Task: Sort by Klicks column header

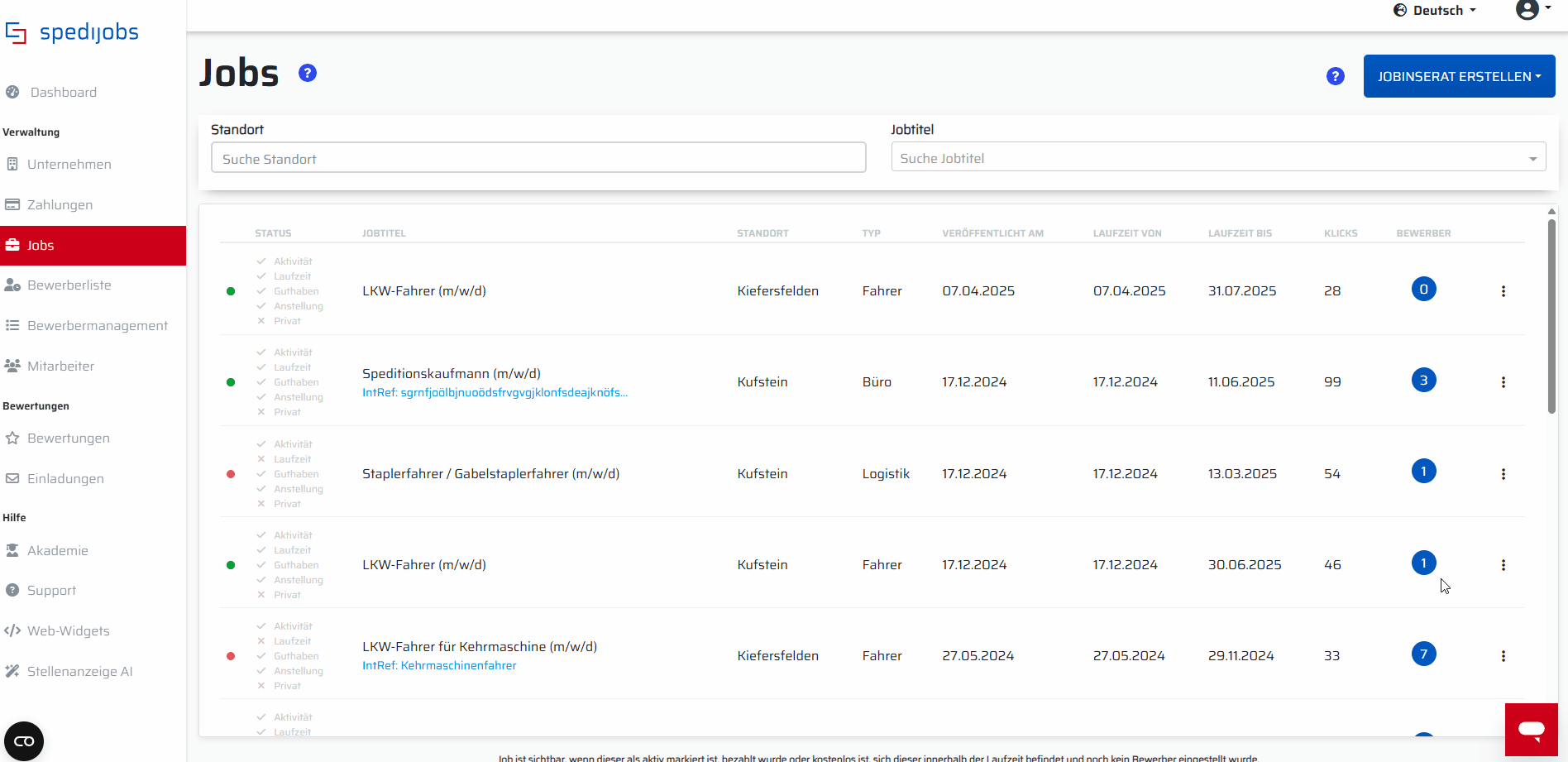Action: click(x=1341, y=233)
